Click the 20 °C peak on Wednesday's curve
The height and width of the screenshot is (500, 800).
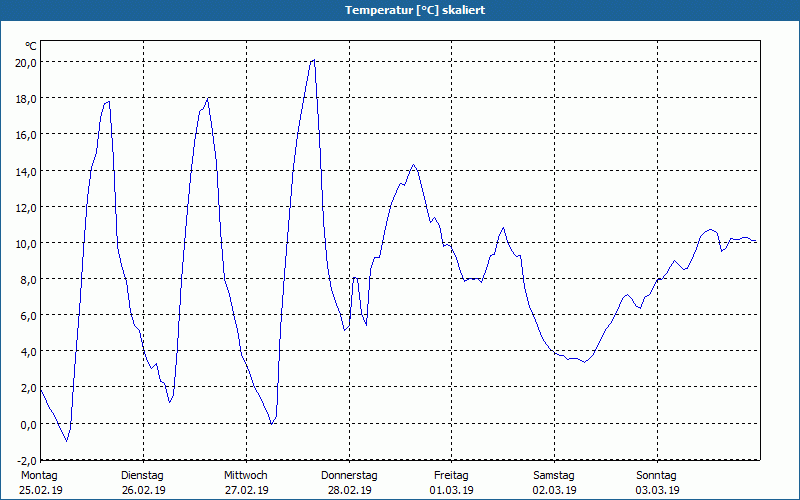314,60
